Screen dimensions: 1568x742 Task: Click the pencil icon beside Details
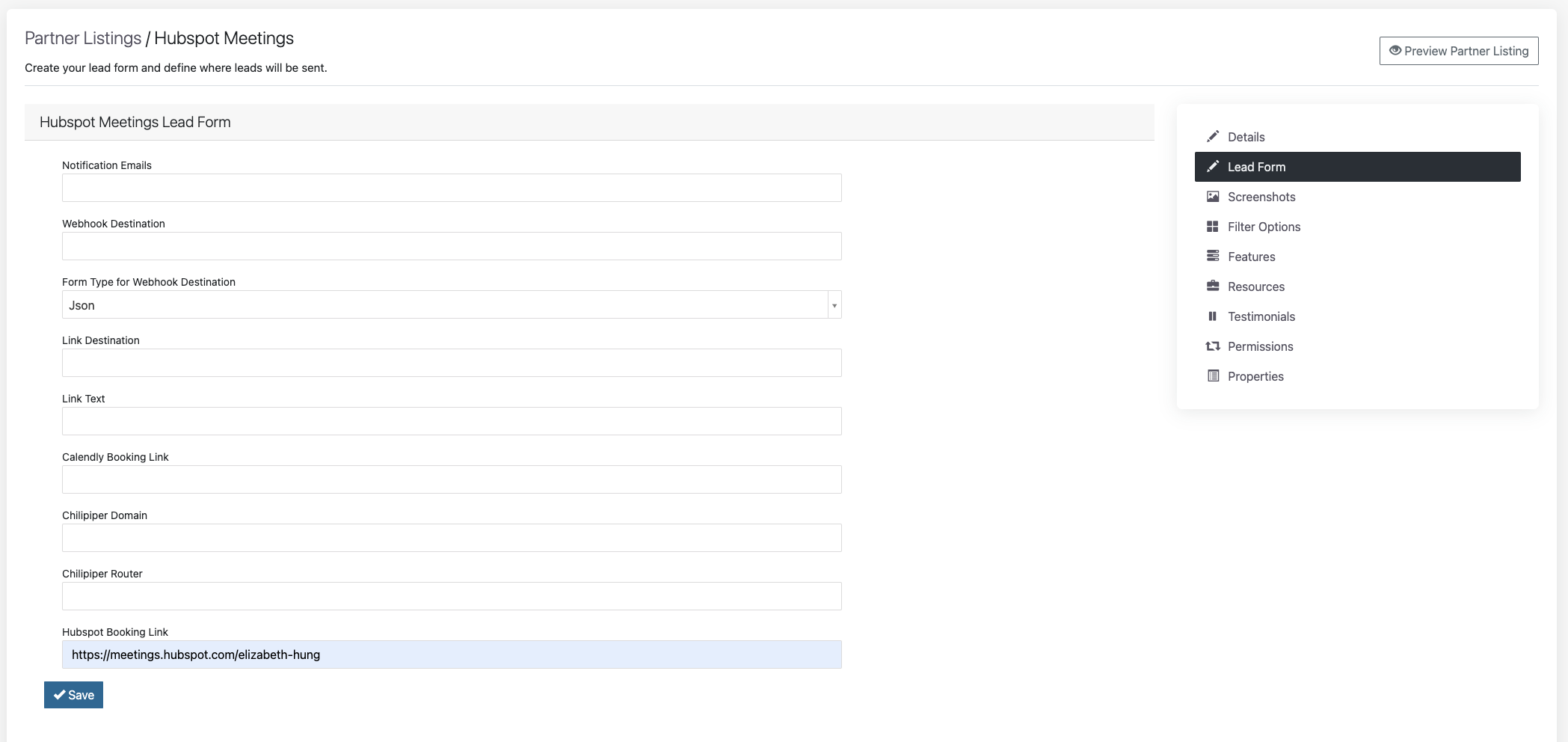[1213, 137]
